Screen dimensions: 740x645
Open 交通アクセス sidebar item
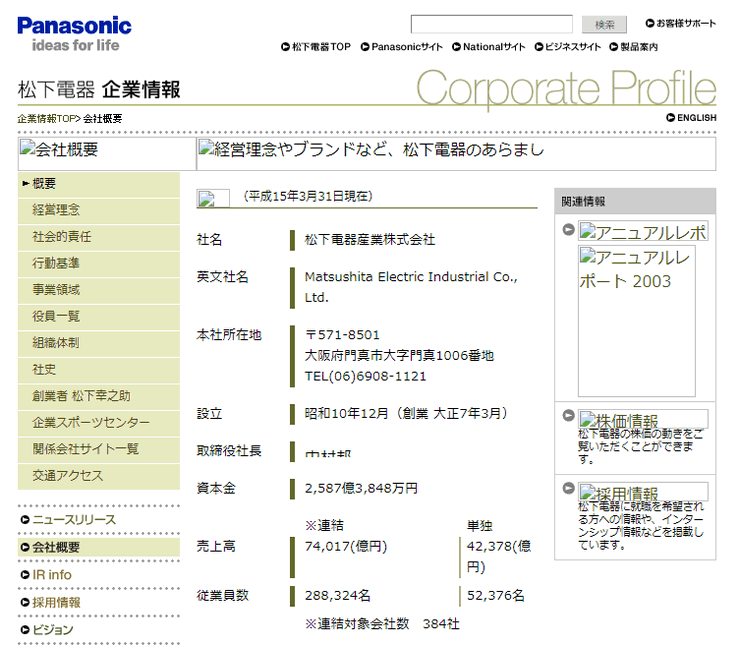pyautogui.click(x=99, y=476)
